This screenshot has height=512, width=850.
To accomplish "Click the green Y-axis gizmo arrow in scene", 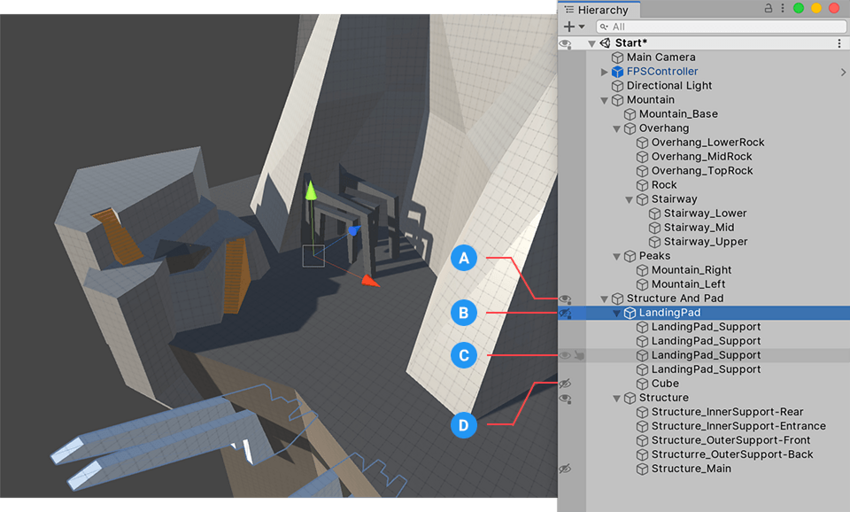I will click(311, 190).
